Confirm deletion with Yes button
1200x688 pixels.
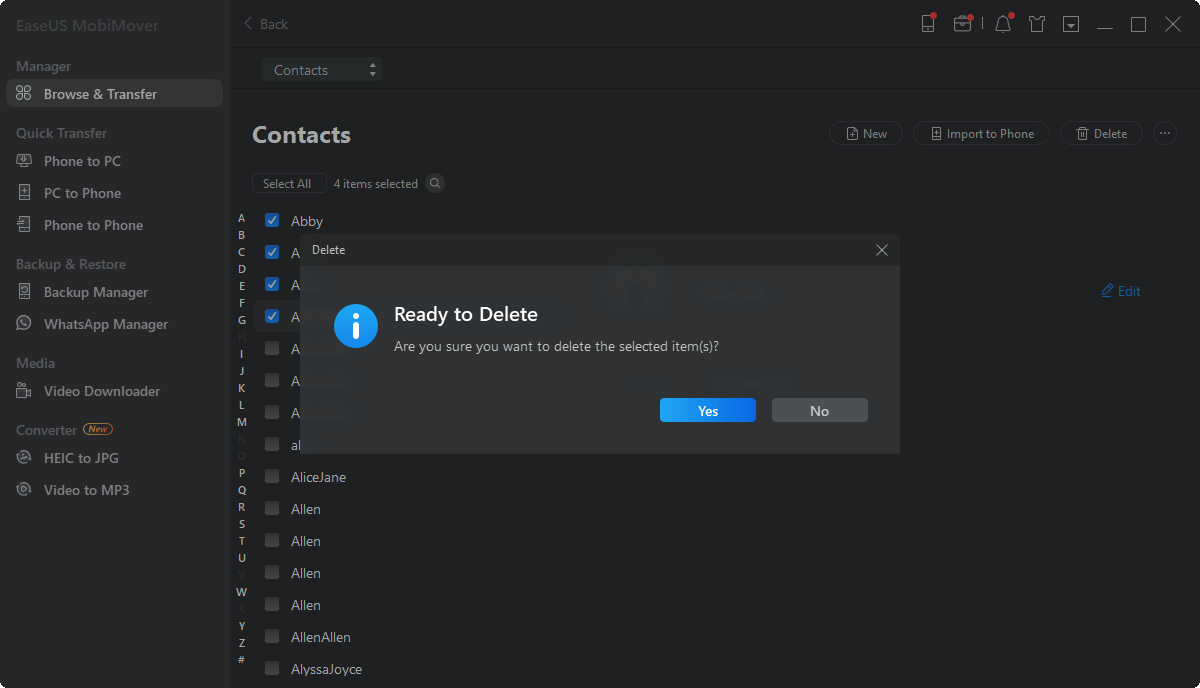click(708, 410)
